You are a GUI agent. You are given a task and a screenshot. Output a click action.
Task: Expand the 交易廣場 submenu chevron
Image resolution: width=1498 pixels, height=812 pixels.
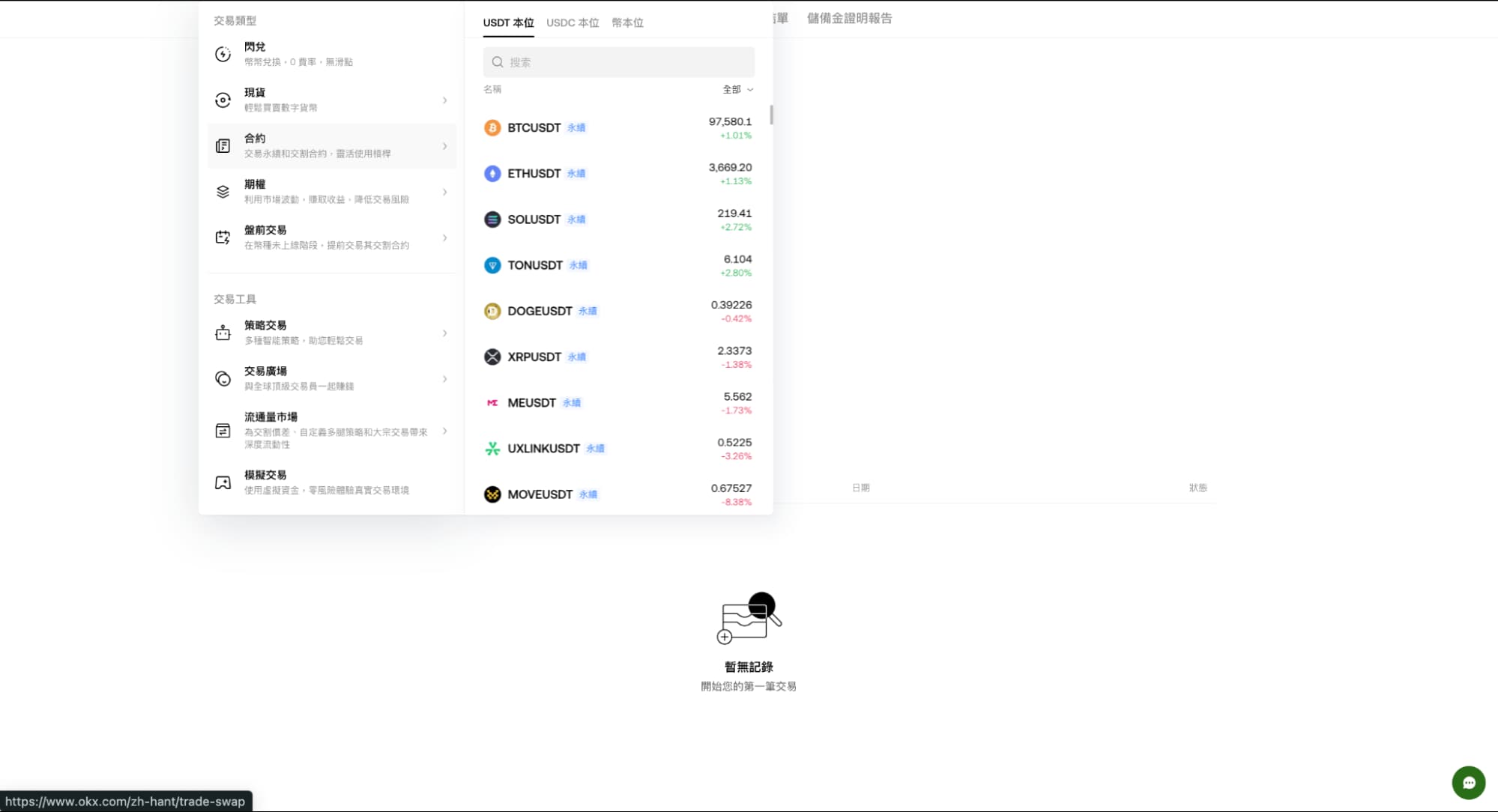click(x=444, y=378)
